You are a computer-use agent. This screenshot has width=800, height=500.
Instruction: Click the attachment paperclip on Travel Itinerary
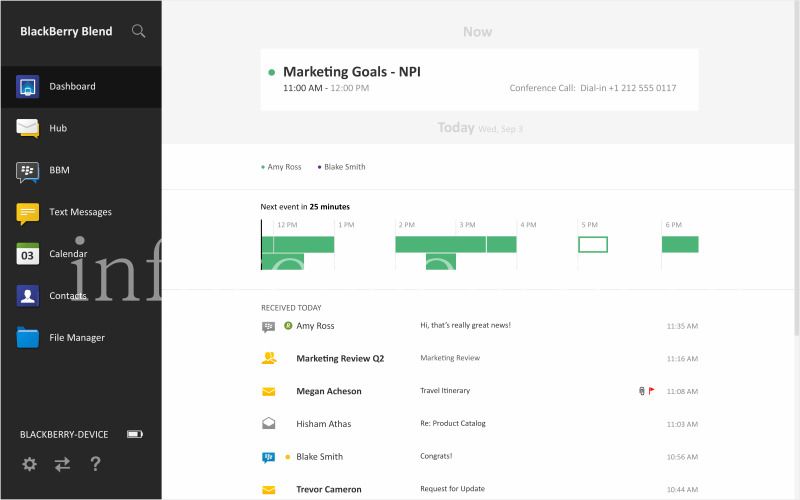642,391
